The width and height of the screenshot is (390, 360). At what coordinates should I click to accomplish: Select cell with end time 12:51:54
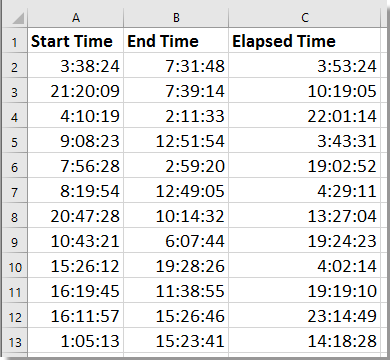coord(176,141)
